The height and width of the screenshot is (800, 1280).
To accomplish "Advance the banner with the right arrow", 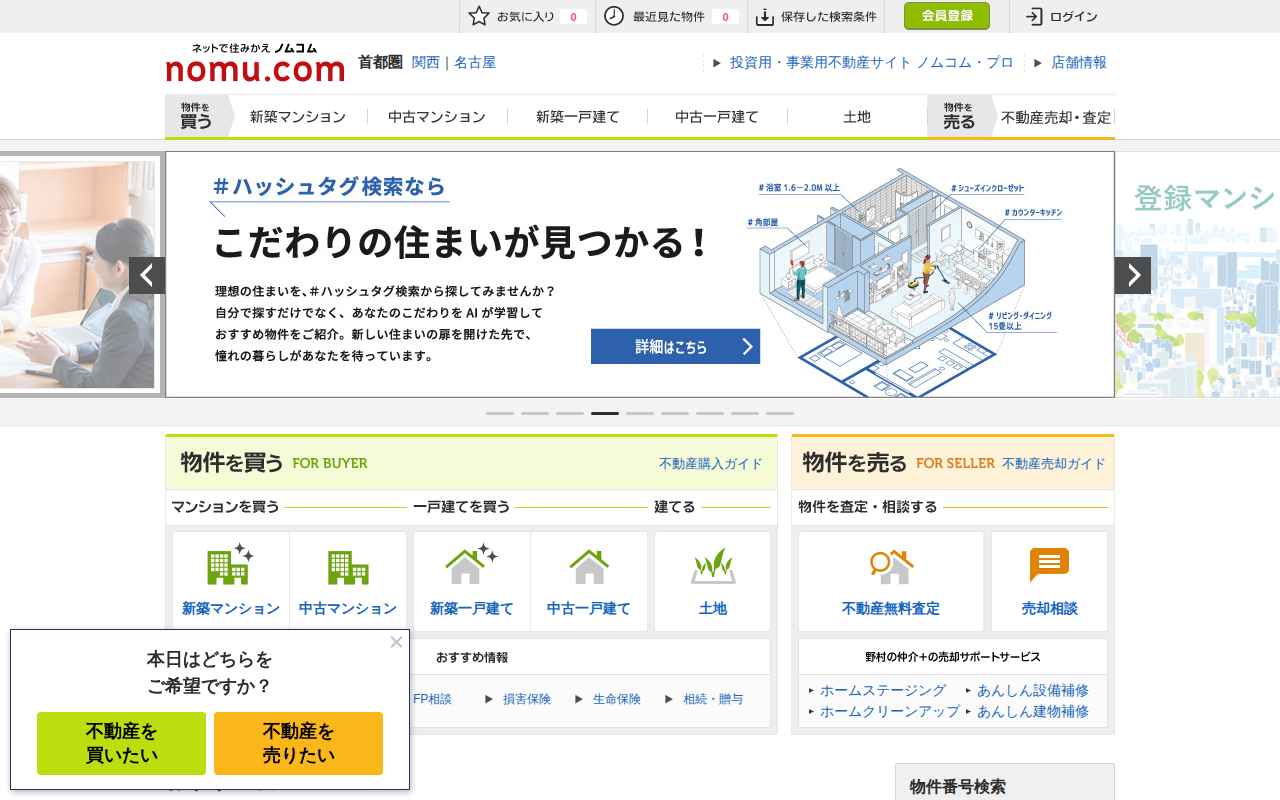I will click(1133, 274).
